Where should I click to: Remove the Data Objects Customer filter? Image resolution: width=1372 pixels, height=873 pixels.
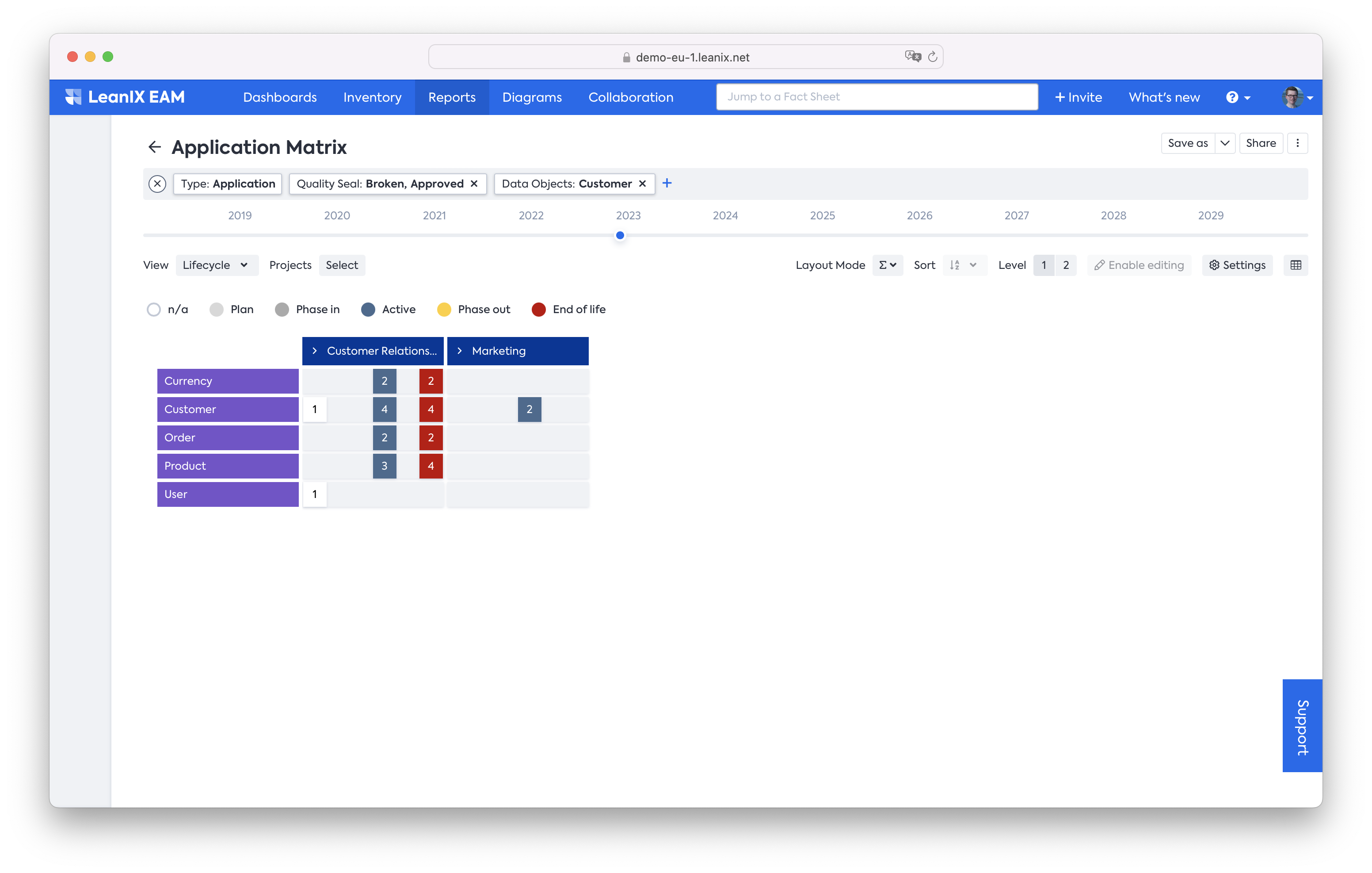643,184
